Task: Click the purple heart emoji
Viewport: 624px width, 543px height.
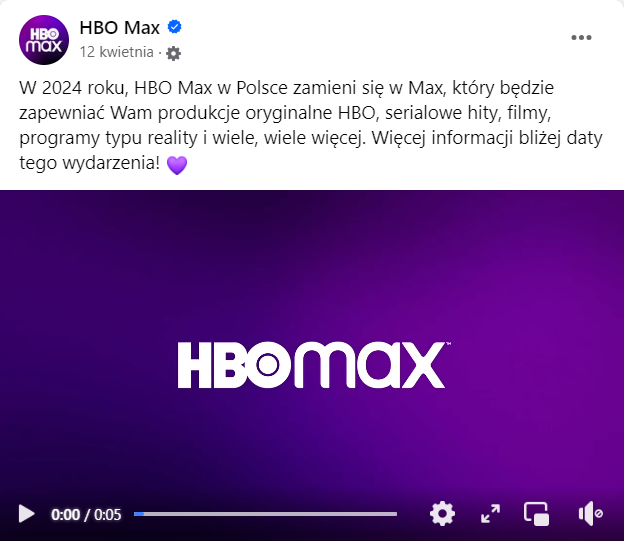Action: click(x=177, y=165)
